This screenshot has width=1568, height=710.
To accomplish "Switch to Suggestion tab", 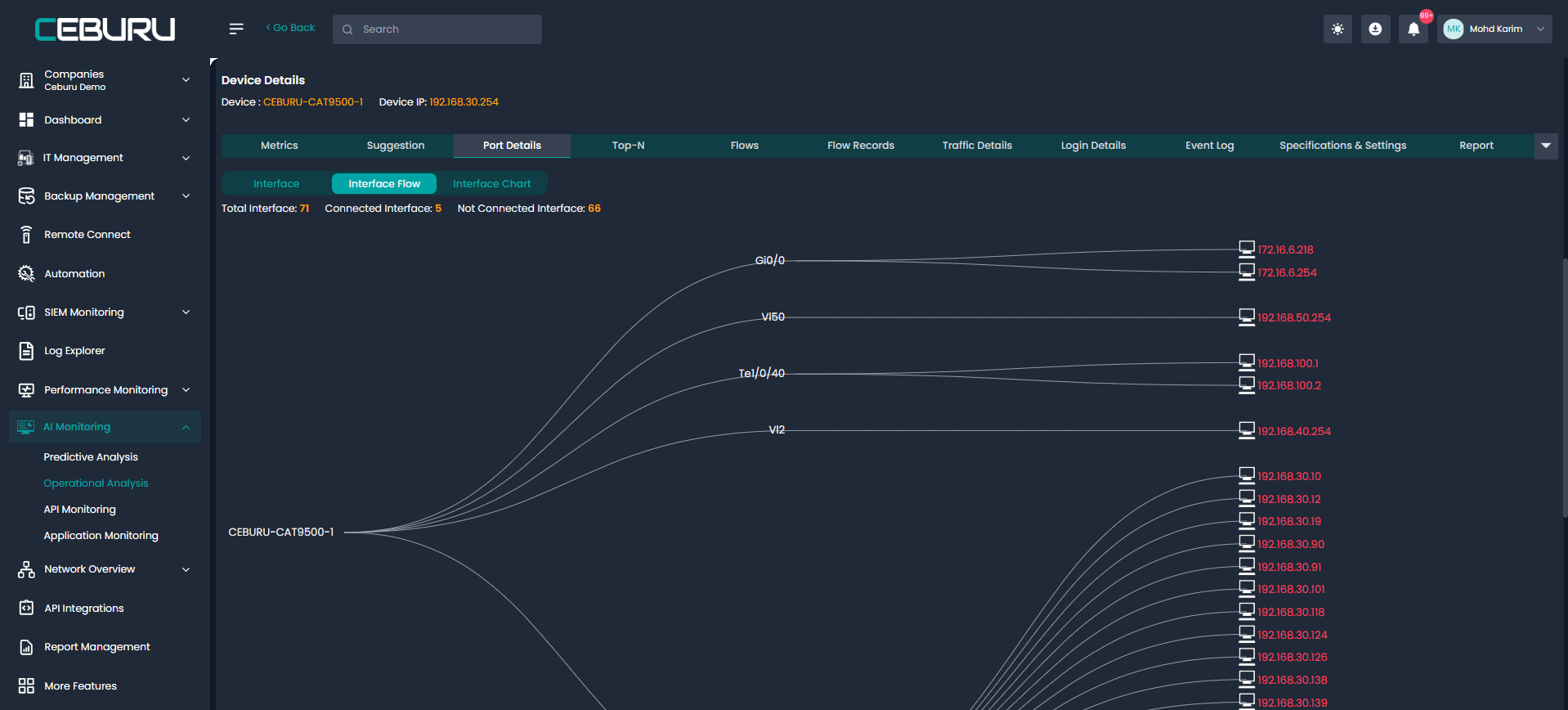I will pyautogui.click(x=396, y=146).
